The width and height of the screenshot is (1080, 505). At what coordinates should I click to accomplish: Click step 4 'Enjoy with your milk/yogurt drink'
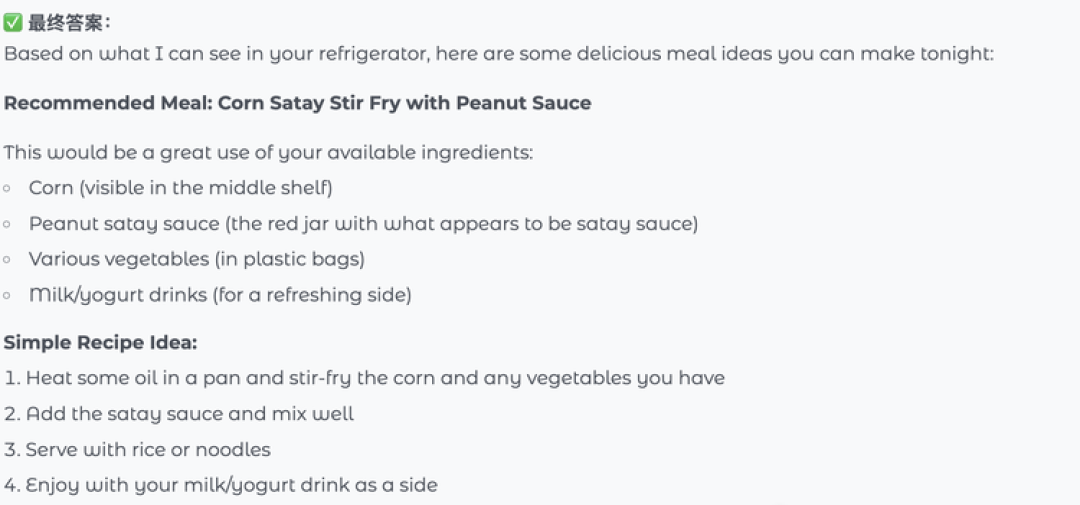(220, 486)
